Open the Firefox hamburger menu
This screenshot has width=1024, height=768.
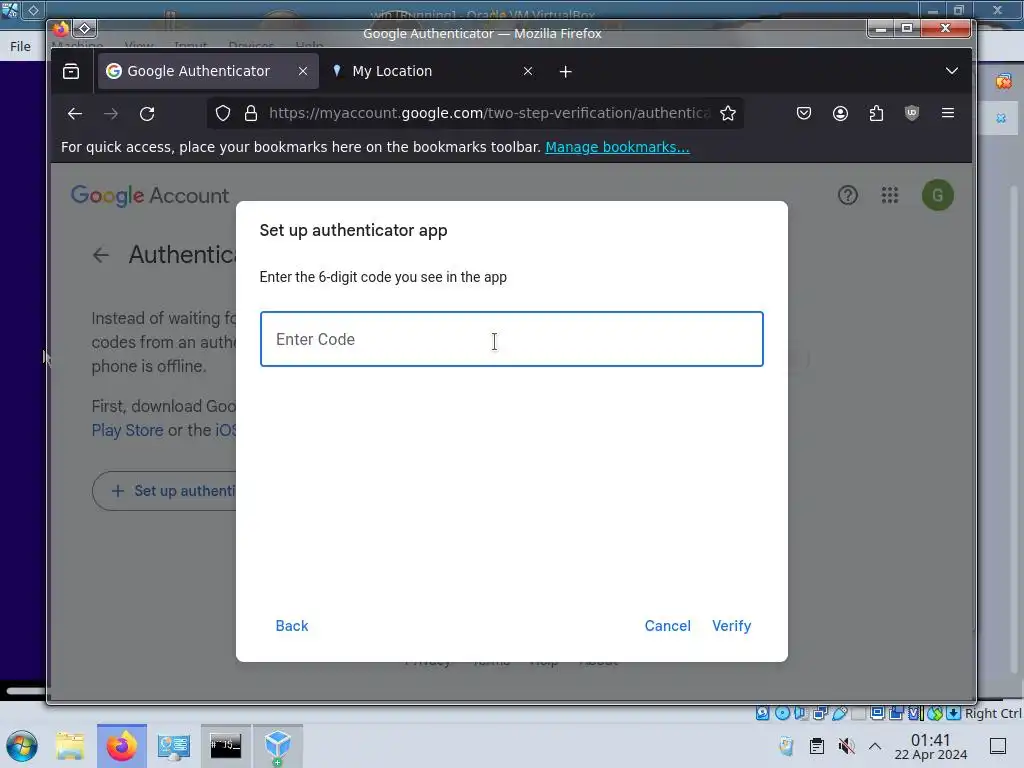pos(948,113)
